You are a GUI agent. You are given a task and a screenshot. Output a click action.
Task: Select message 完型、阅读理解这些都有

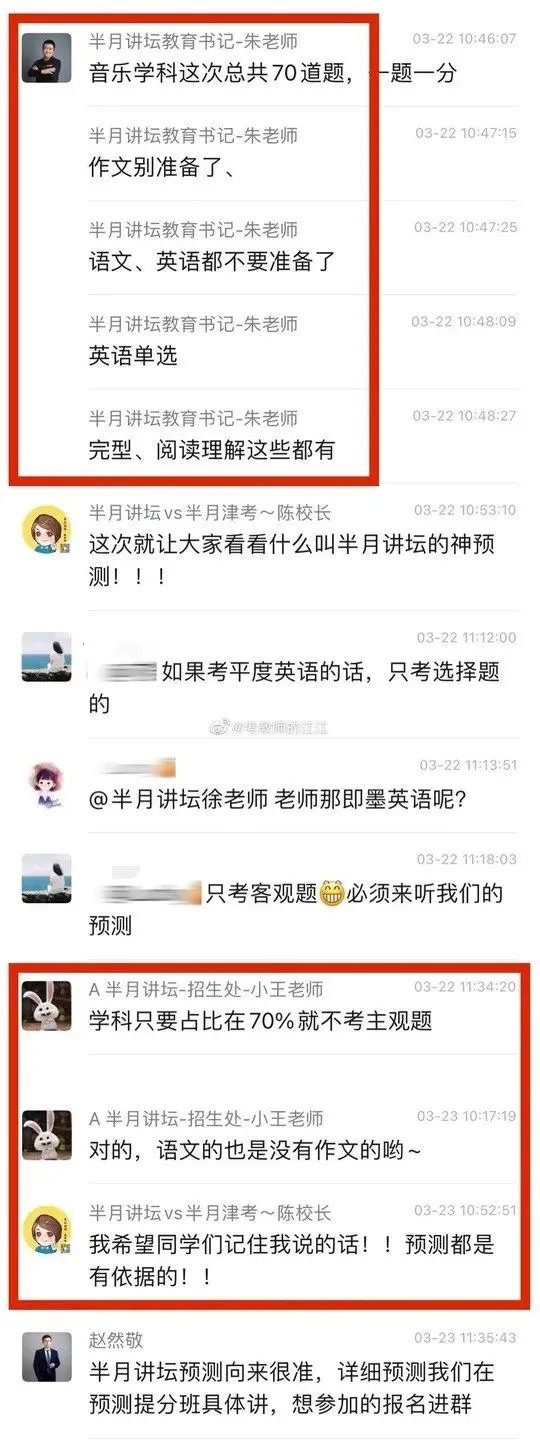click(x=212, y=450)
